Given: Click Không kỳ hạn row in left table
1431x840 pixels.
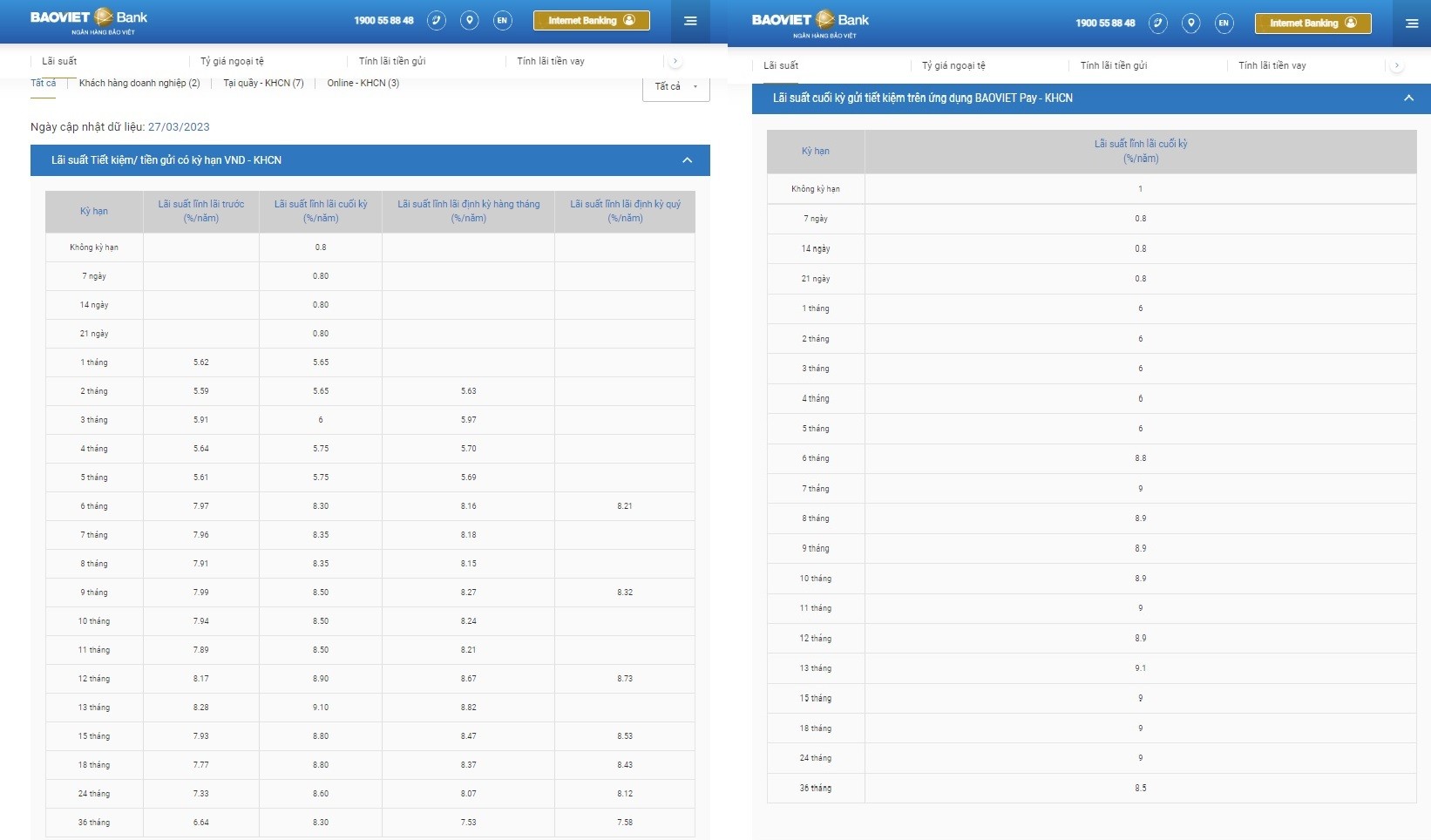Looking at the screenshot, I should (x=370, y=247).
